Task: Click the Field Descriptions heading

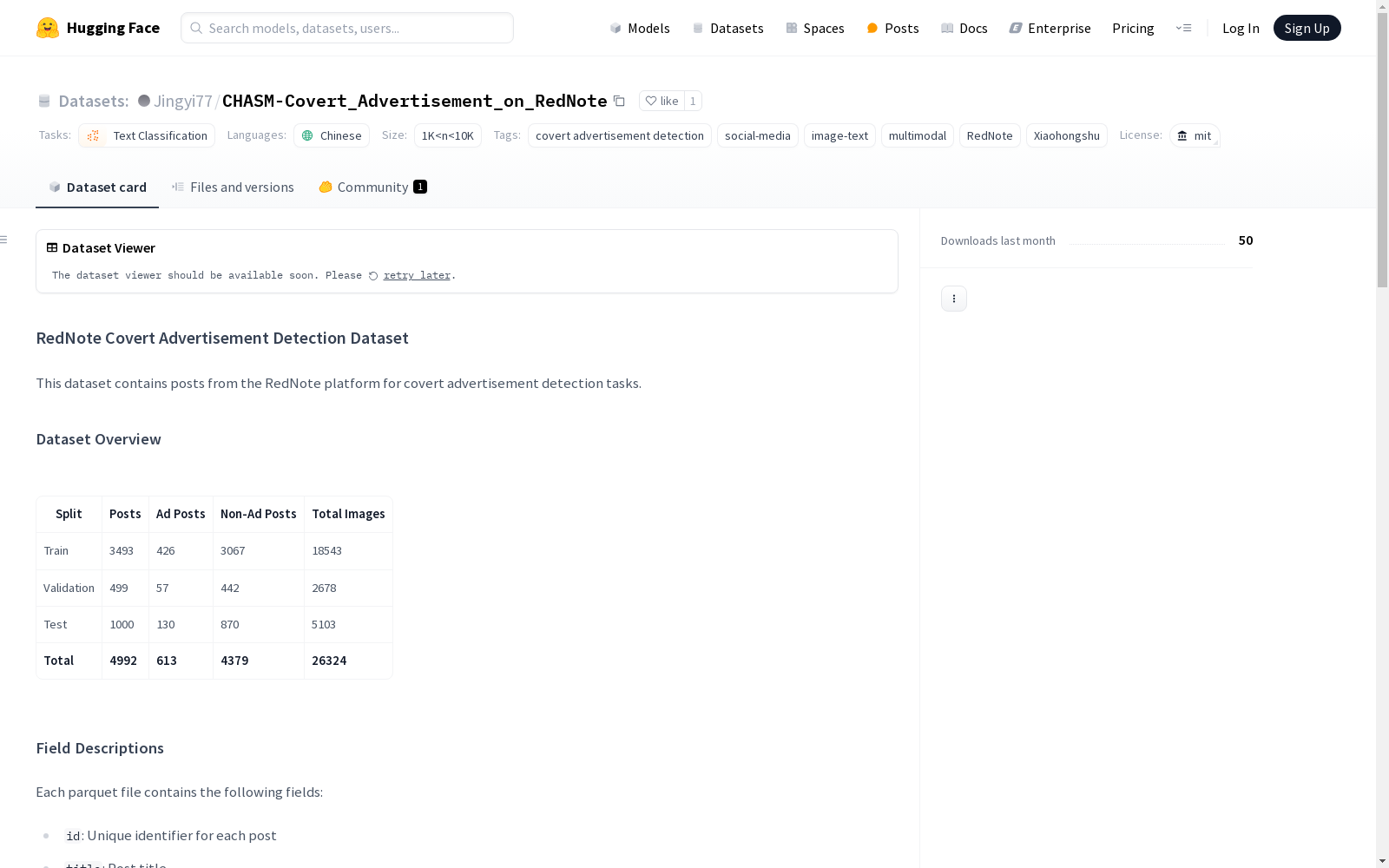Action: (100, 748)
